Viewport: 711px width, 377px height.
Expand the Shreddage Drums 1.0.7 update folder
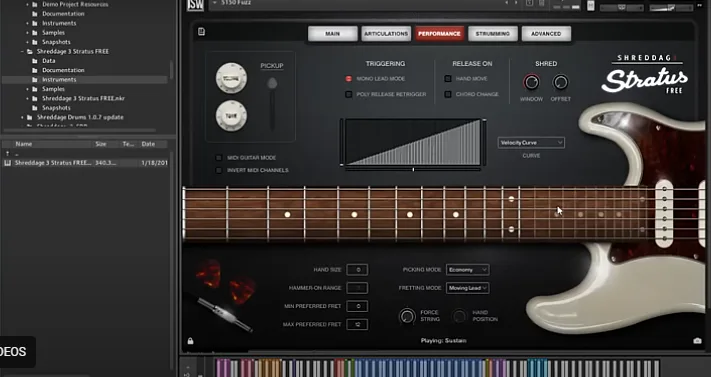click(22, 118)
